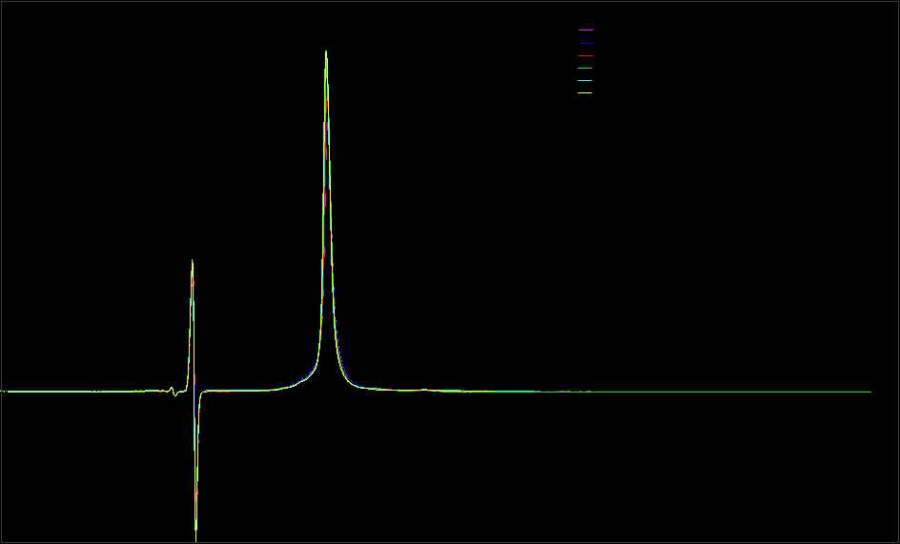Click the bottom of the sharp negative dip

click(196, 538)
